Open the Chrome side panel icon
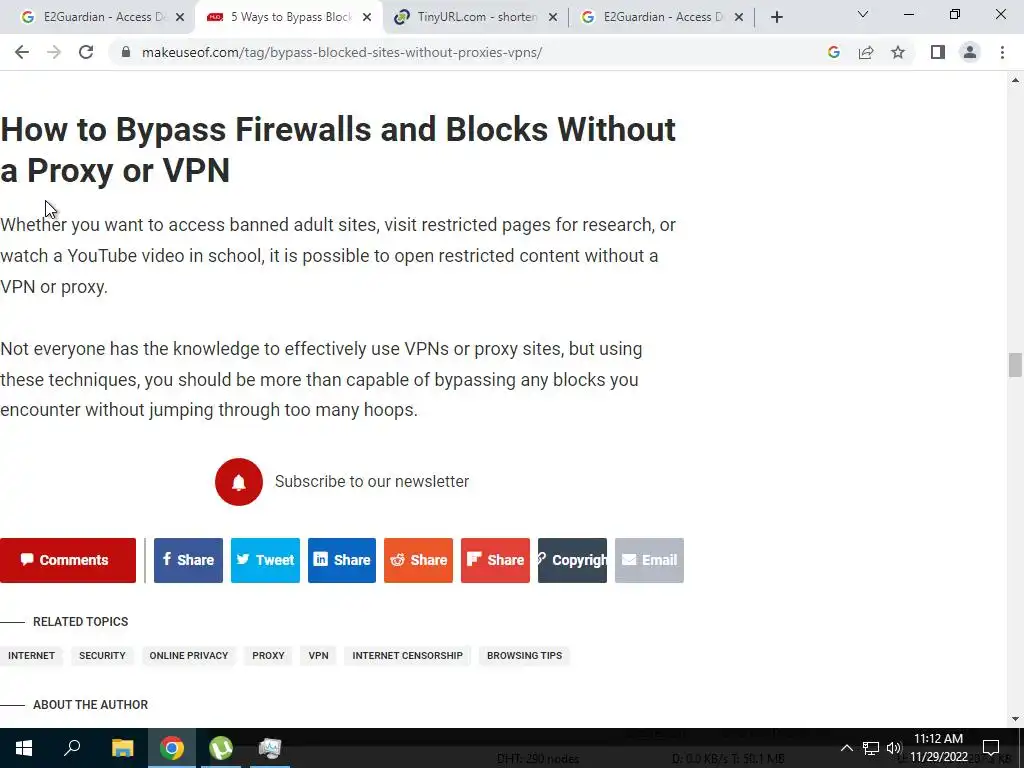The height and width of the screenshot is (768, 1024). click(x=938, y=52)
